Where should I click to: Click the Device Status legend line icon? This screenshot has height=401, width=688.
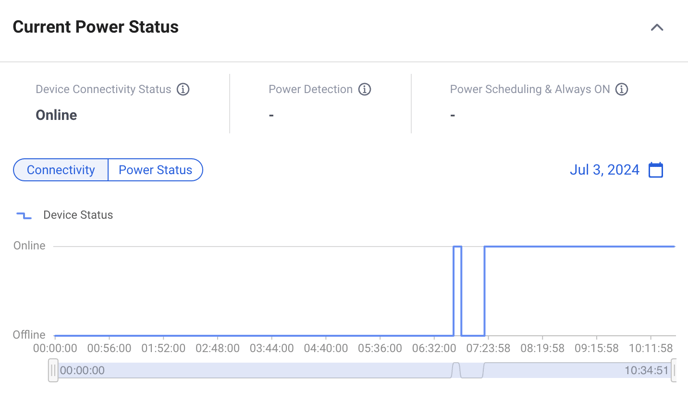[24, 215]
